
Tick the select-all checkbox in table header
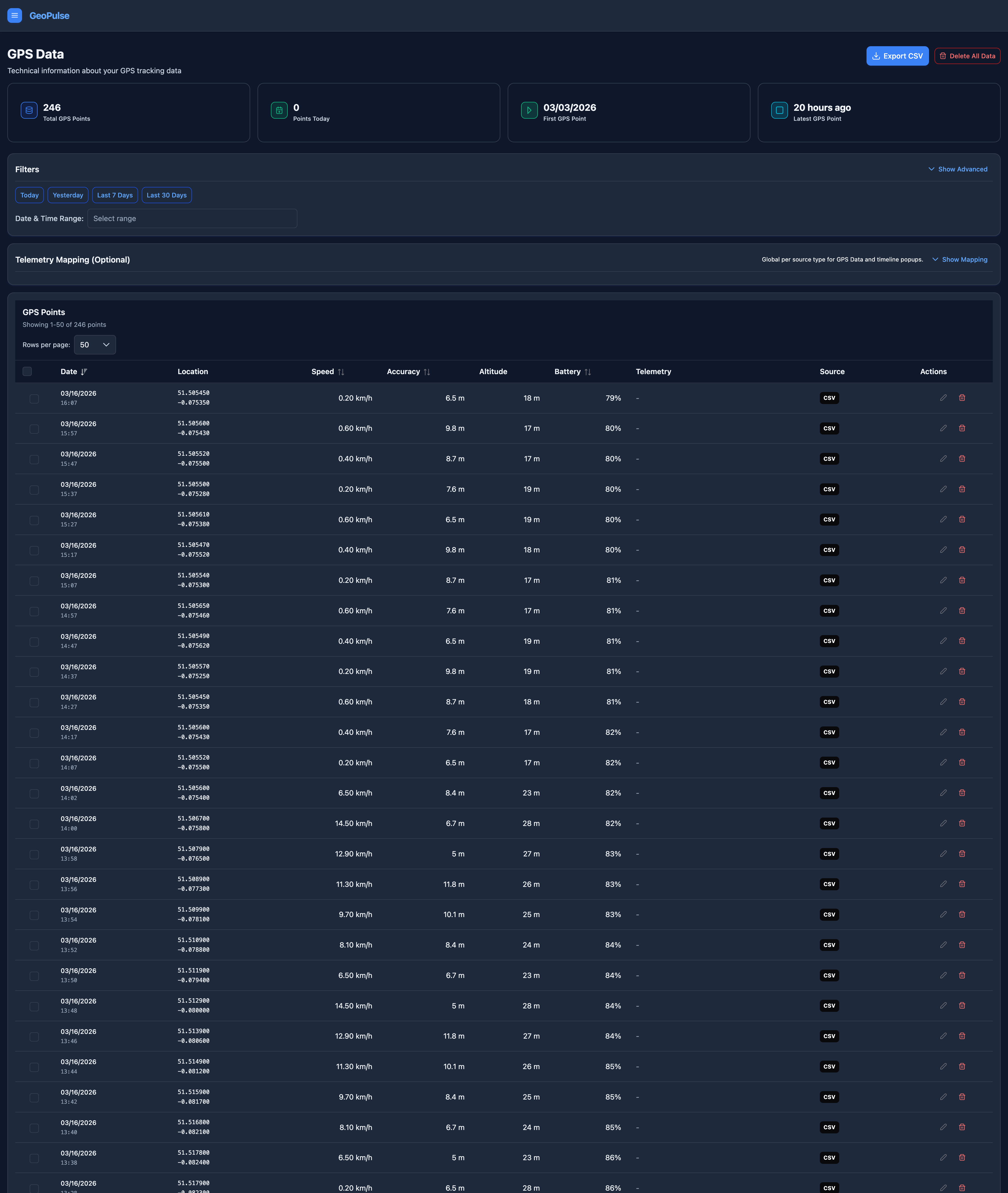[27, 371]
